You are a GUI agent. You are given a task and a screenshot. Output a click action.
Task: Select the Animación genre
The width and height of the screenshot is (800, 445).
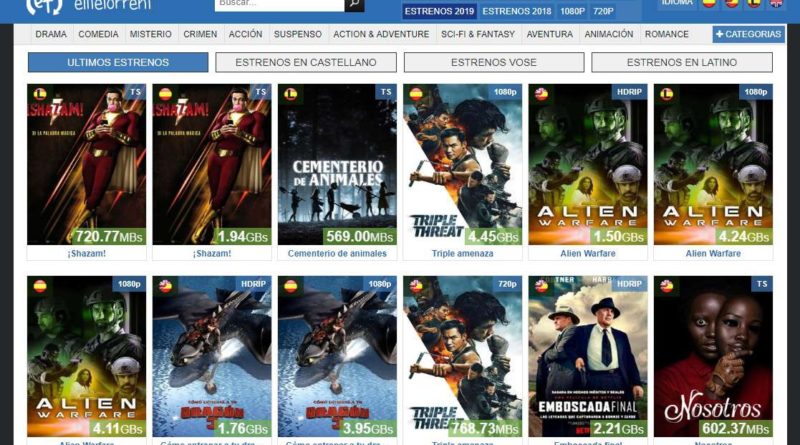pyautogui.click(x=609, y=34)
